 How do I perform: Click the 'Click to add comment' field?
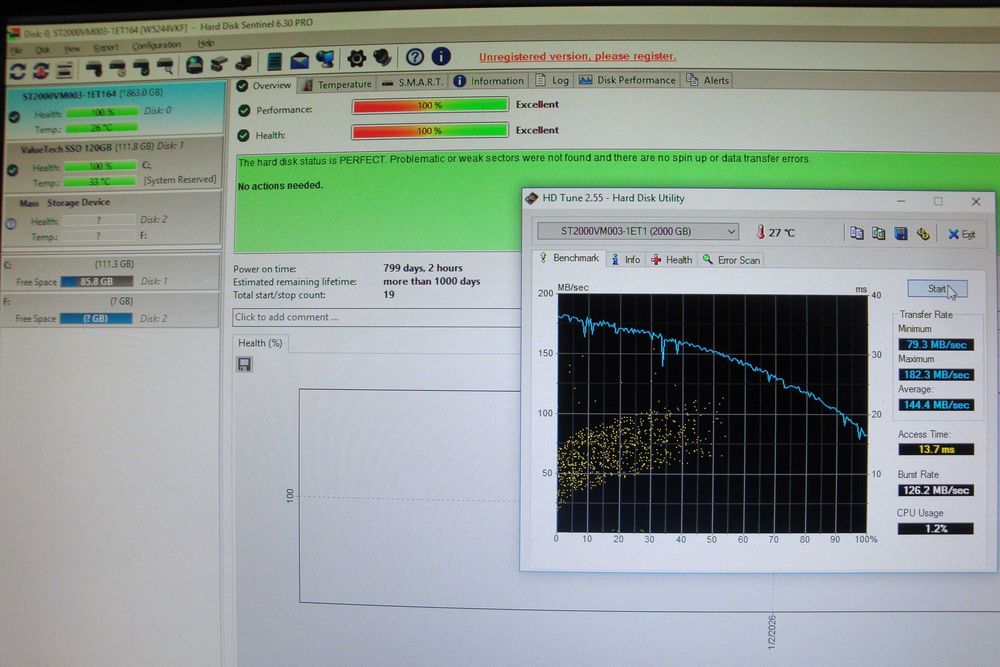pos(376,317)
